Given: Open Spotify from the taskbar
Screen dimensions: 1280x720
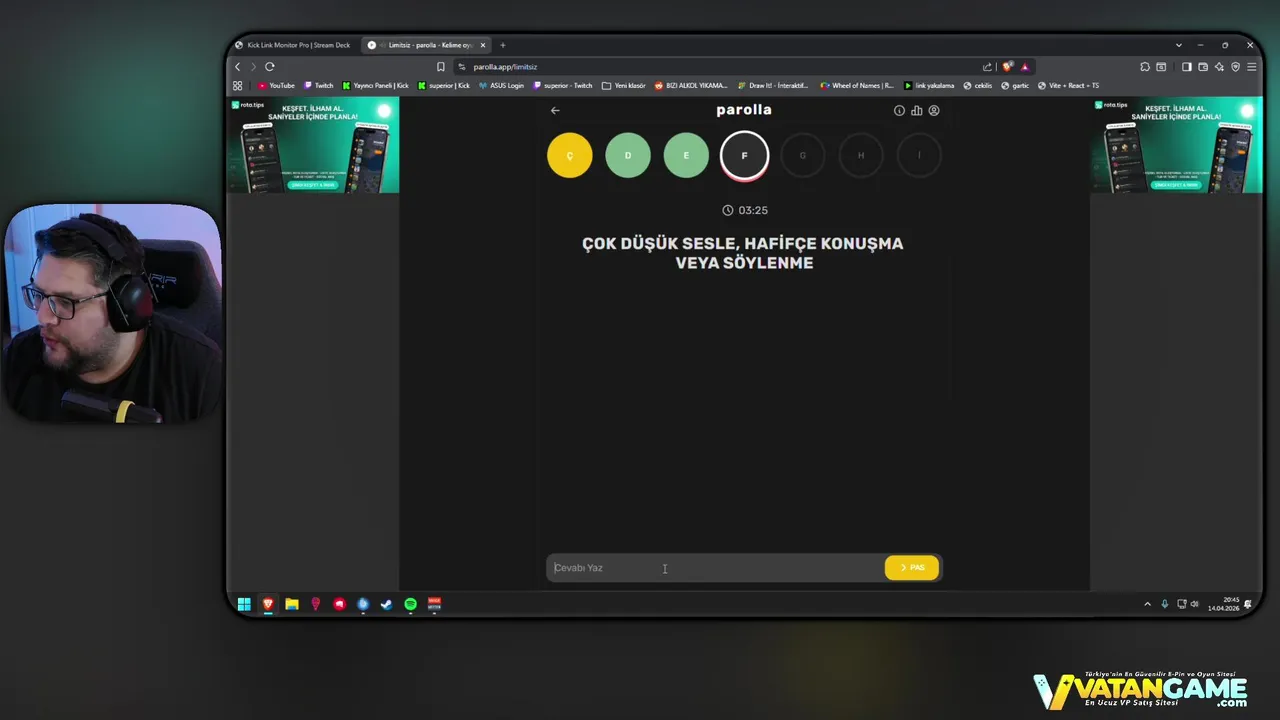Looking at the screenshot, I should (411, 604).
